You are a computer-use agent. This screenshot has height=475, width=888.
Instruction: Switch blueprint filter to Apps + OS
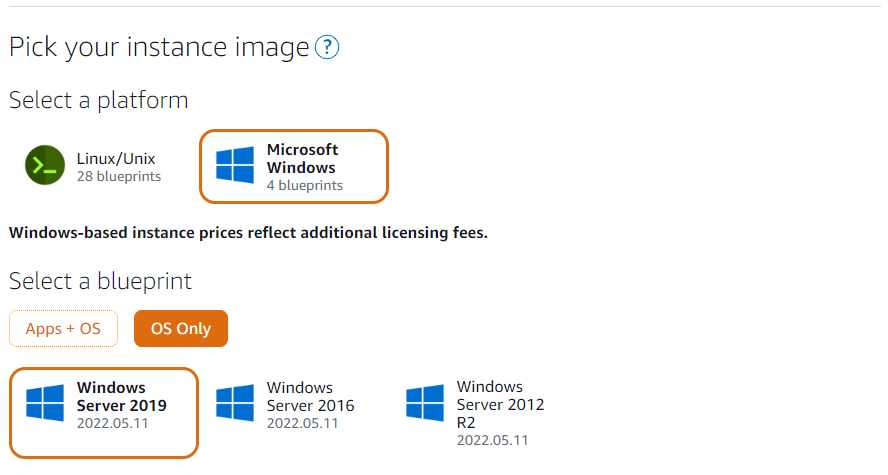pos(63,328)
